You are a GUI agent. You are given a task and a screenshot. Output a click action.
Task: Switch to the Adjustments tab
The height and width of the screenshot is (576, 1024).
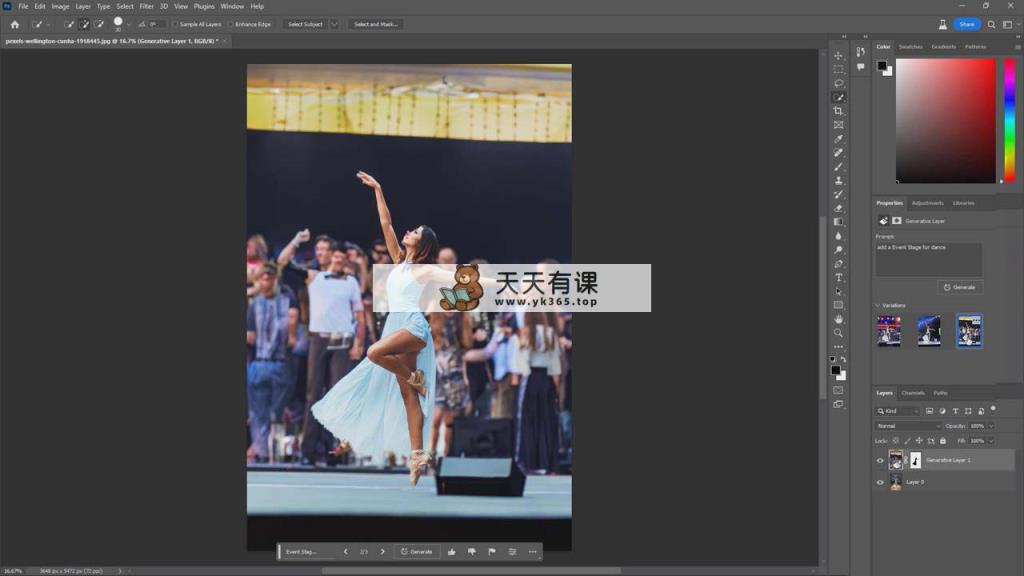pos(927,203)
